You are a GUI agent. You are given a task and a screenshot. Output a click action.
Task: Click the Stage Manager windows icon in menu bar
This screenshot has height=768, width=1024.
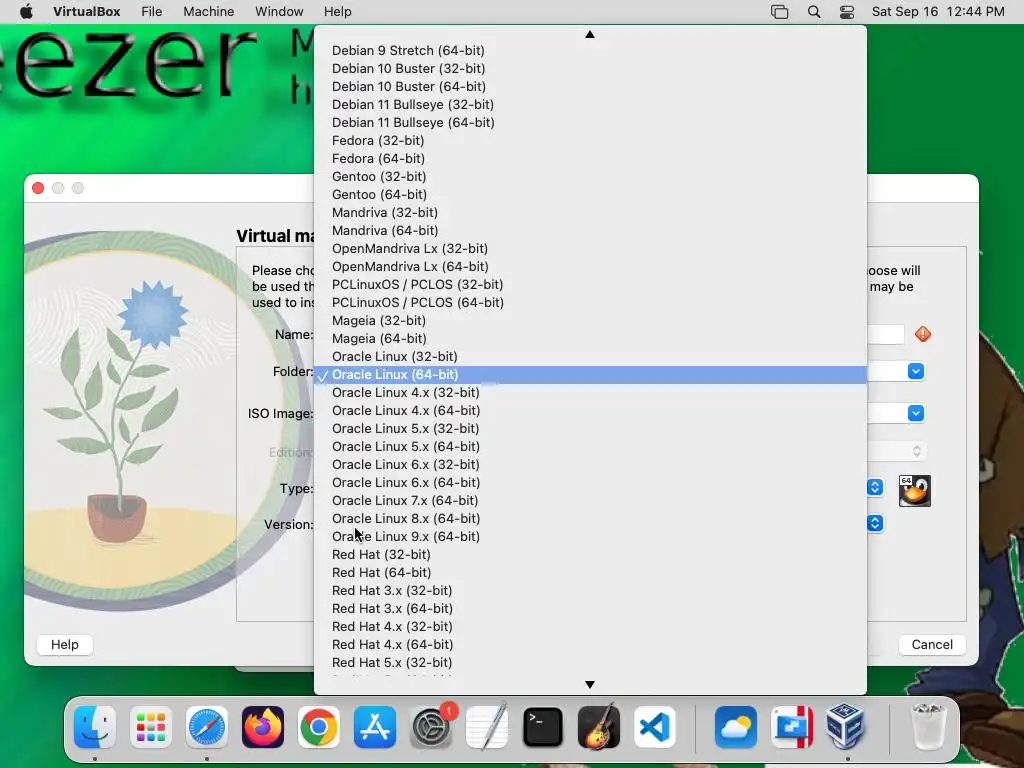(780, 12)
